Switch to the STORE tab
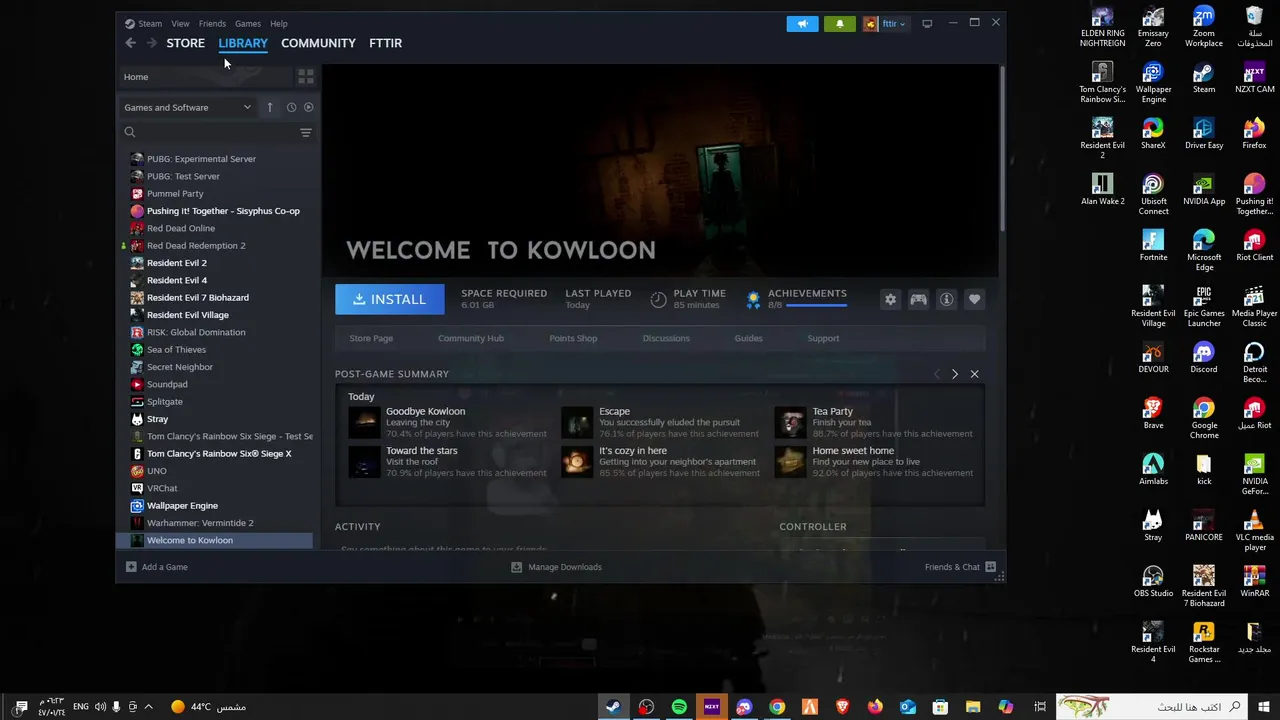 [185, 43]
